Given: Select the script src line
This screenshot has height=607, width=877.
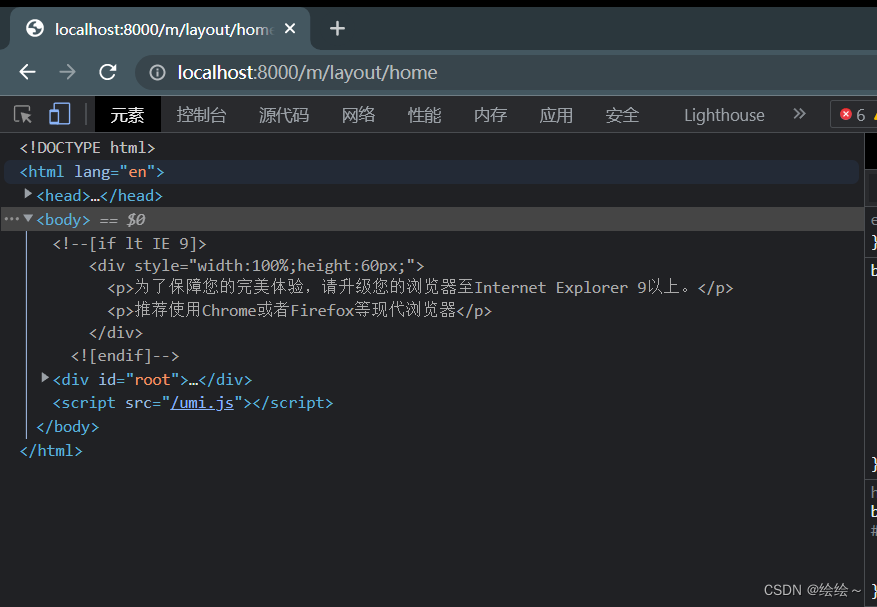Looking at the screenshot, I should tap(193, 403).
